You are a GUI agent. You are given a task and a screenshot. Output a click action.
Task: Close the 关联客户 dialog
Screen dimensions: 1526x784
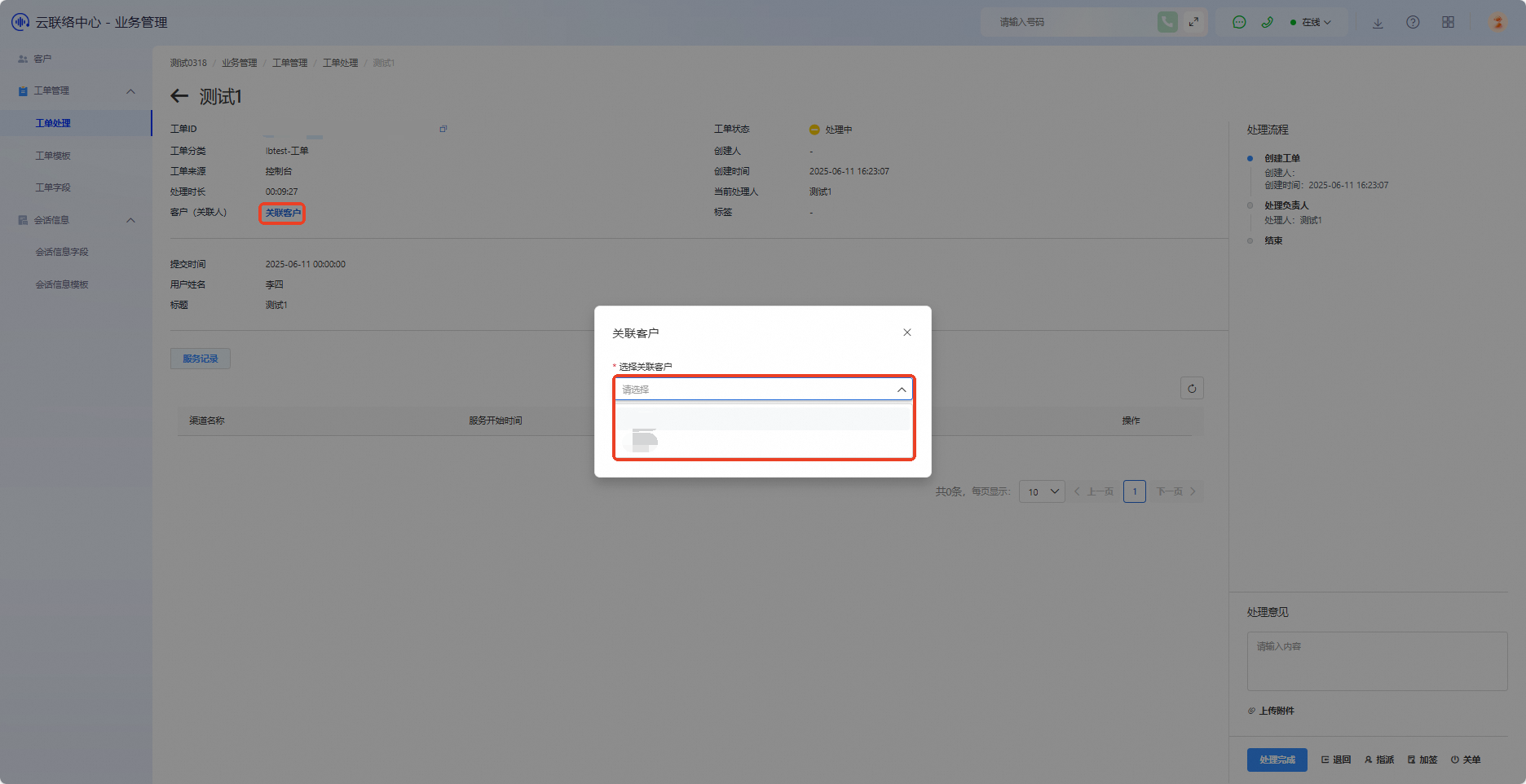coord(907,333)
